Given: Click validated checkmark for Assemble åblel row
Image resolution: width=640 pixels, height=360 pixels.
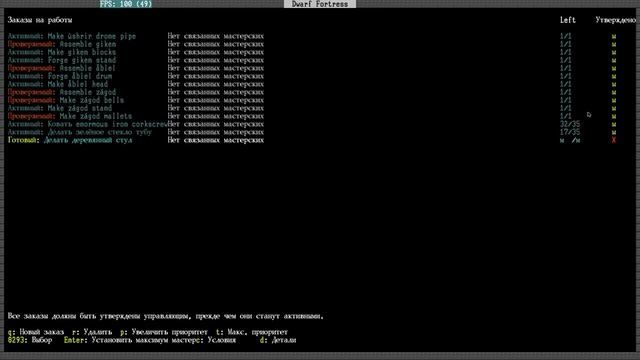Looking at the screenshot, I should pos(613,68).
